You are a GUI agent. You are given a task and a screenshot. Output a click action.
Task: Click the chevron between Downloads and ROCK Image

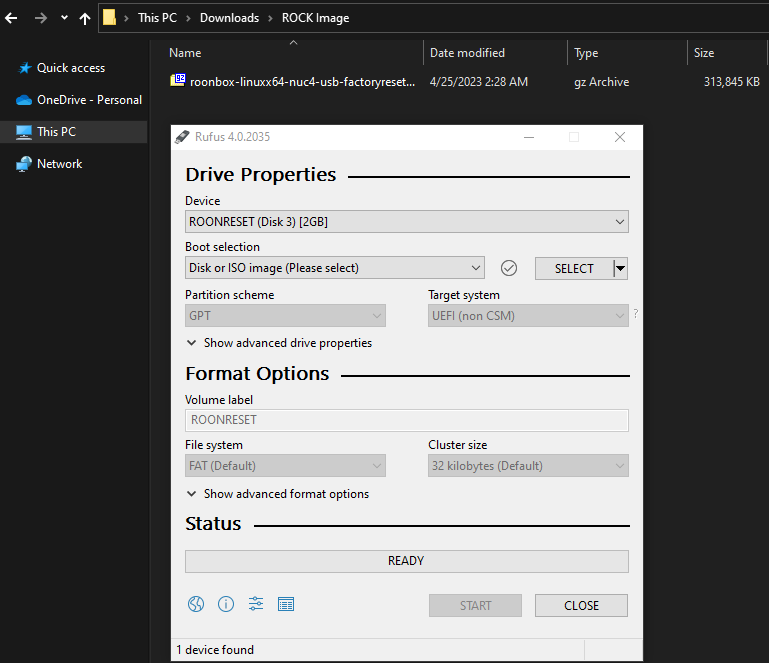tap(270, 18)
